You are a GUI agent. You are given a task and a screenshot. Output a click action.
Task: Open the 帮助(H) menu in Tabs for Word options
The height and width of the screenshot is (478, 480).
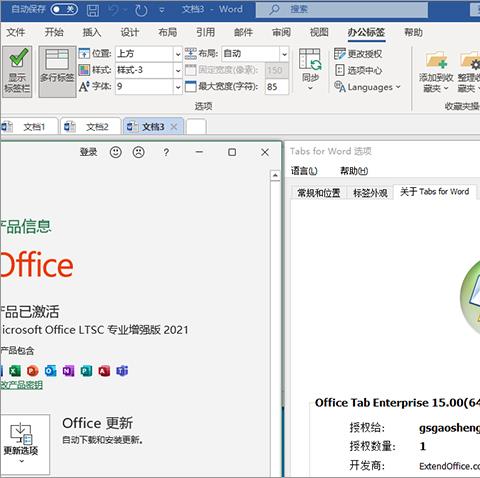pos(354,171)
